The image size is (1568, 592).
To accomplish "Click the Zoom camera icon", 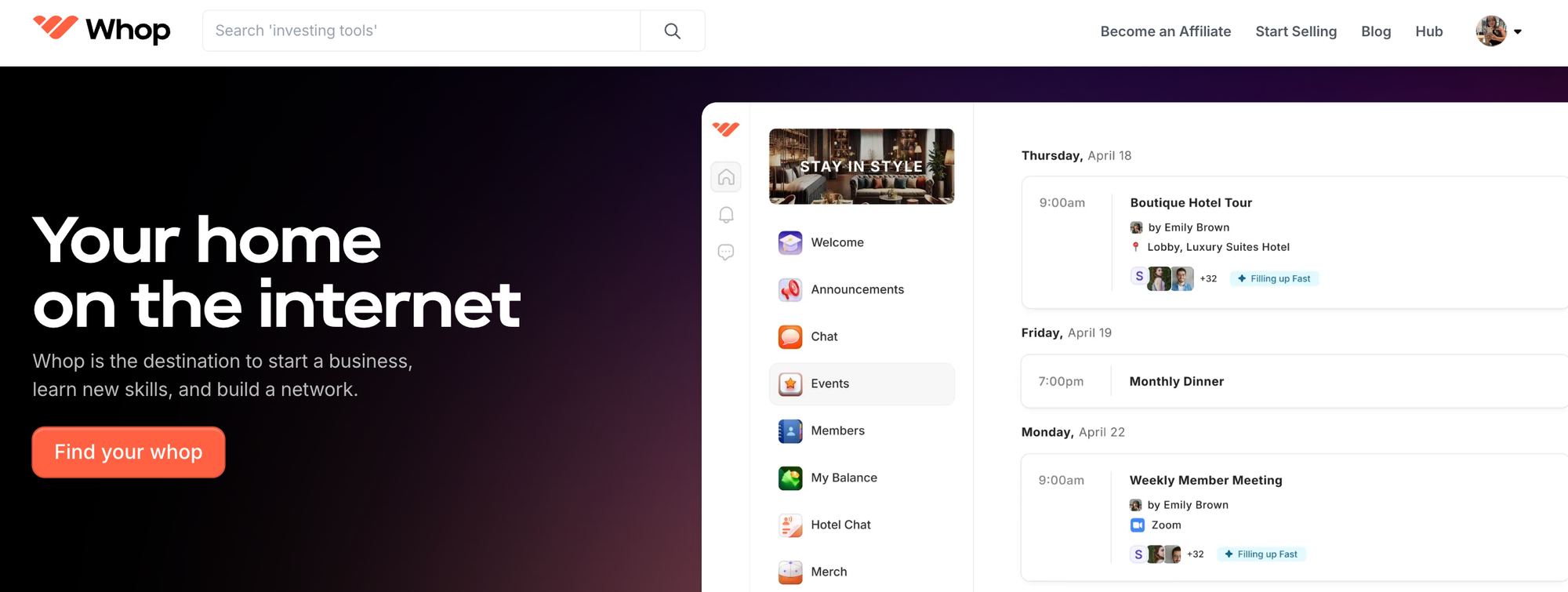I will 1138,525.
